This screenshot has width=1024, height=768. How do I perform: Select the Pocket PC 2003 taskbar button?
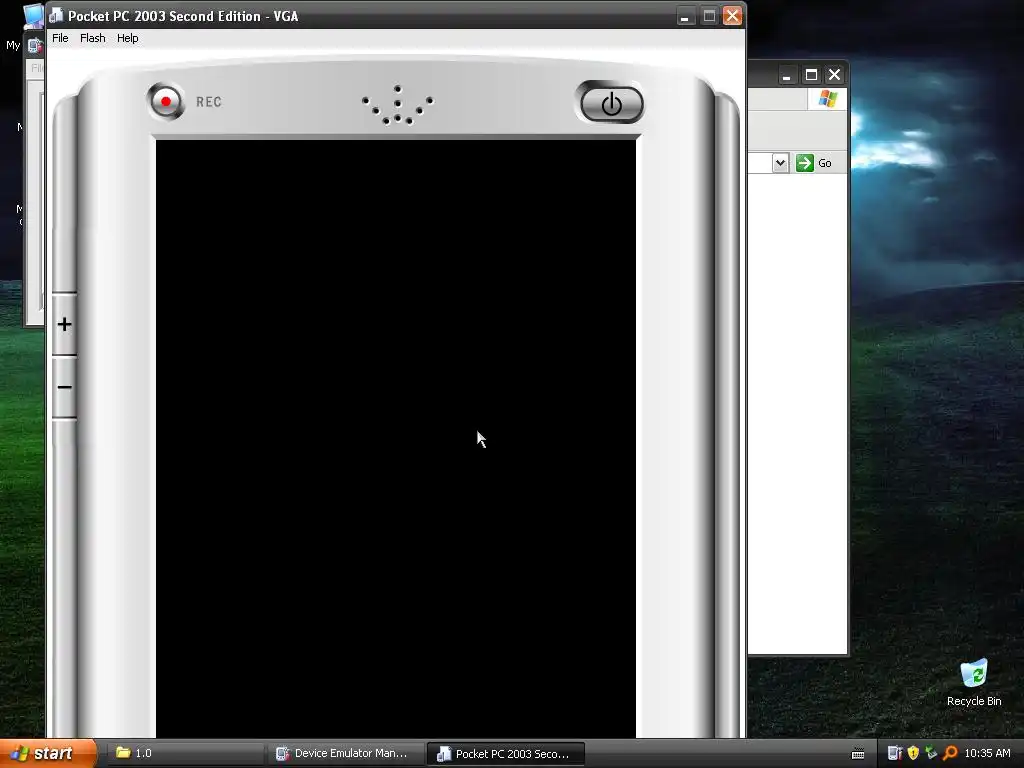pyautogui.click(x=505, y=754)
